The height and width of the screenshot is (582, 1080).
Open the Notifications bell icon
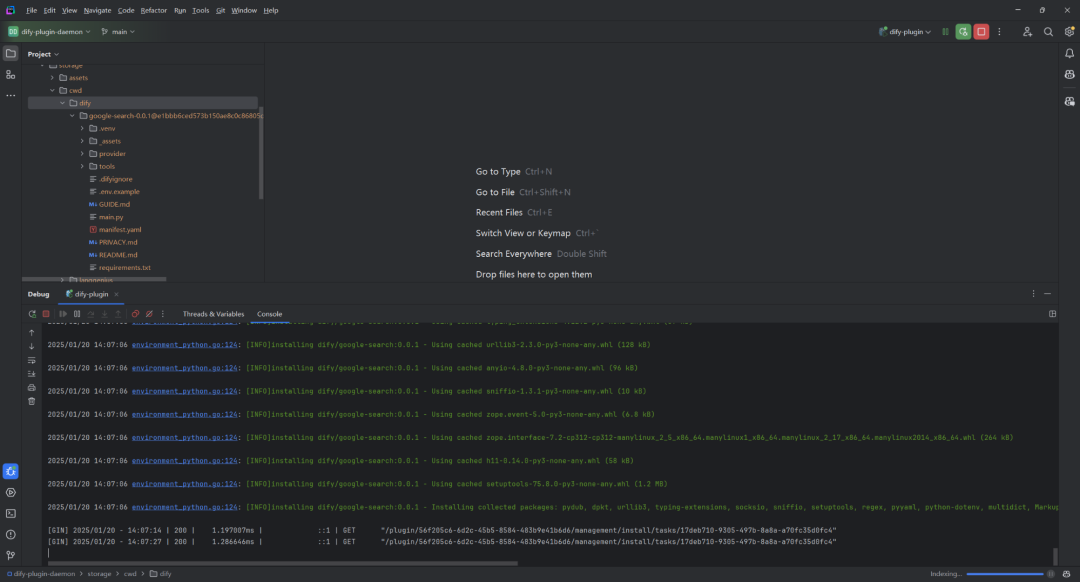[1069, 53]
